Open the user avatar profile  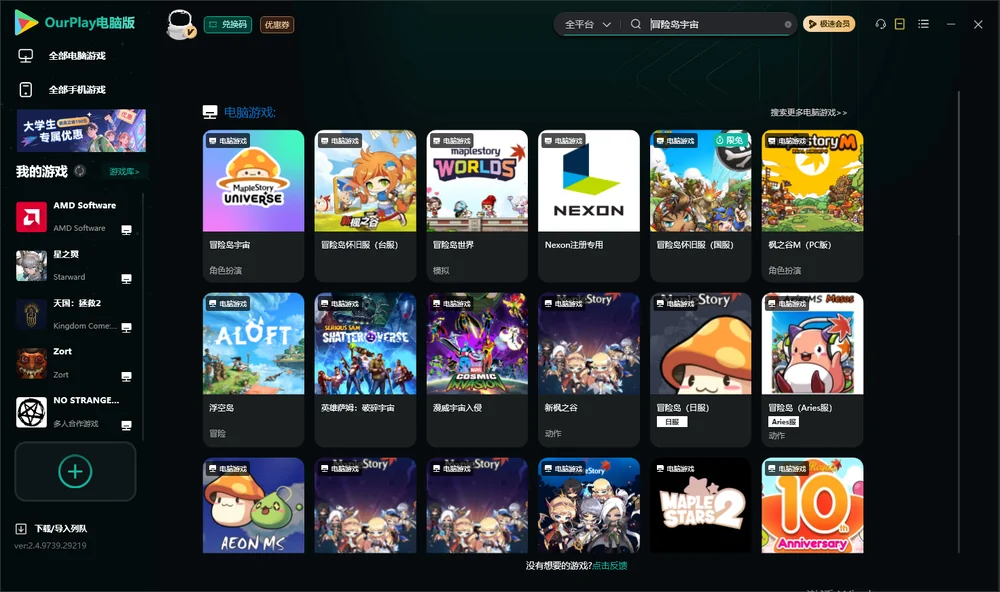[180, 24]
